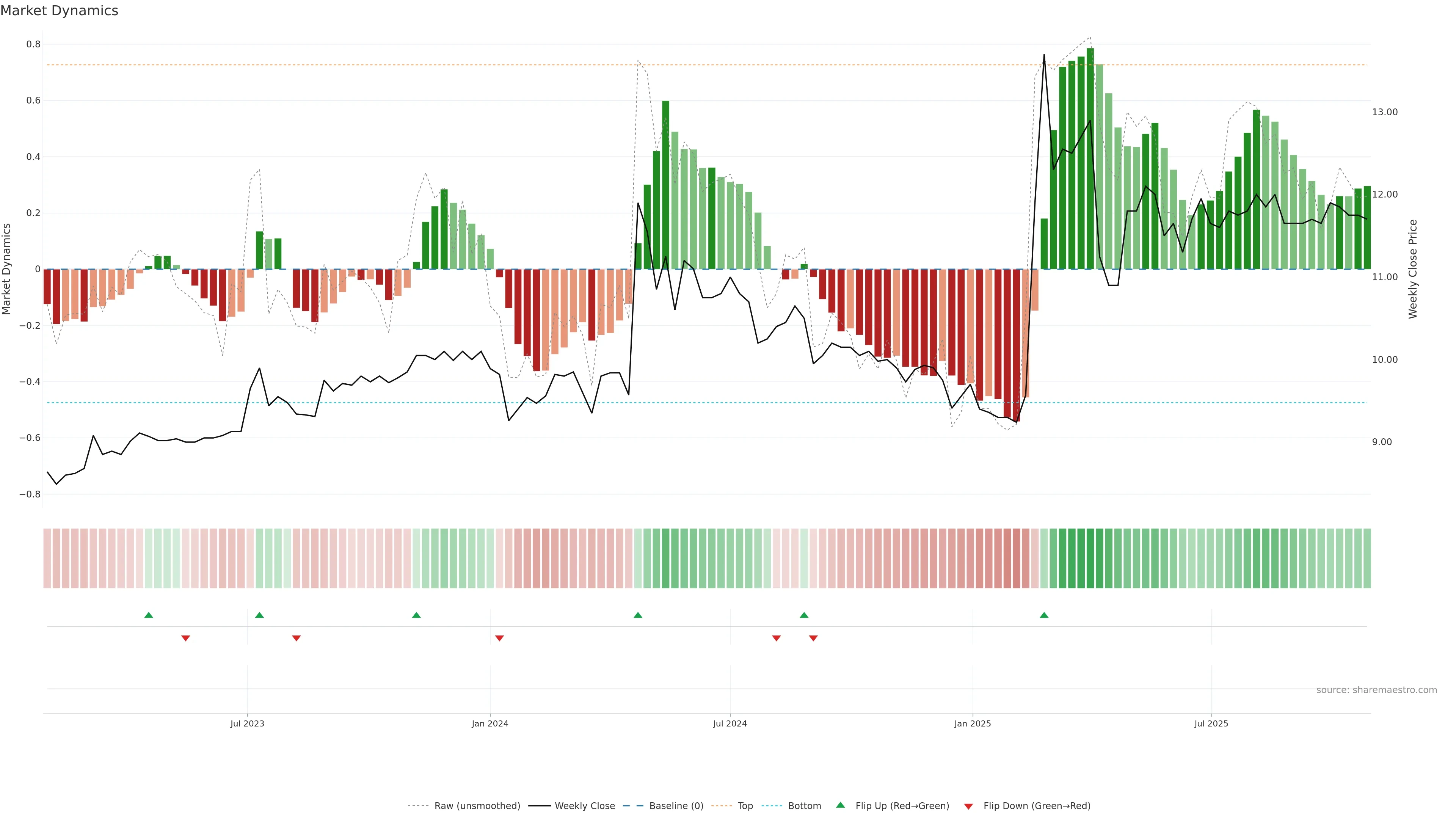The width and height of the screenshot is (1456, 819).
Task: Click the source: sharemaestro.com text
Action: (x=1376, y=690)
